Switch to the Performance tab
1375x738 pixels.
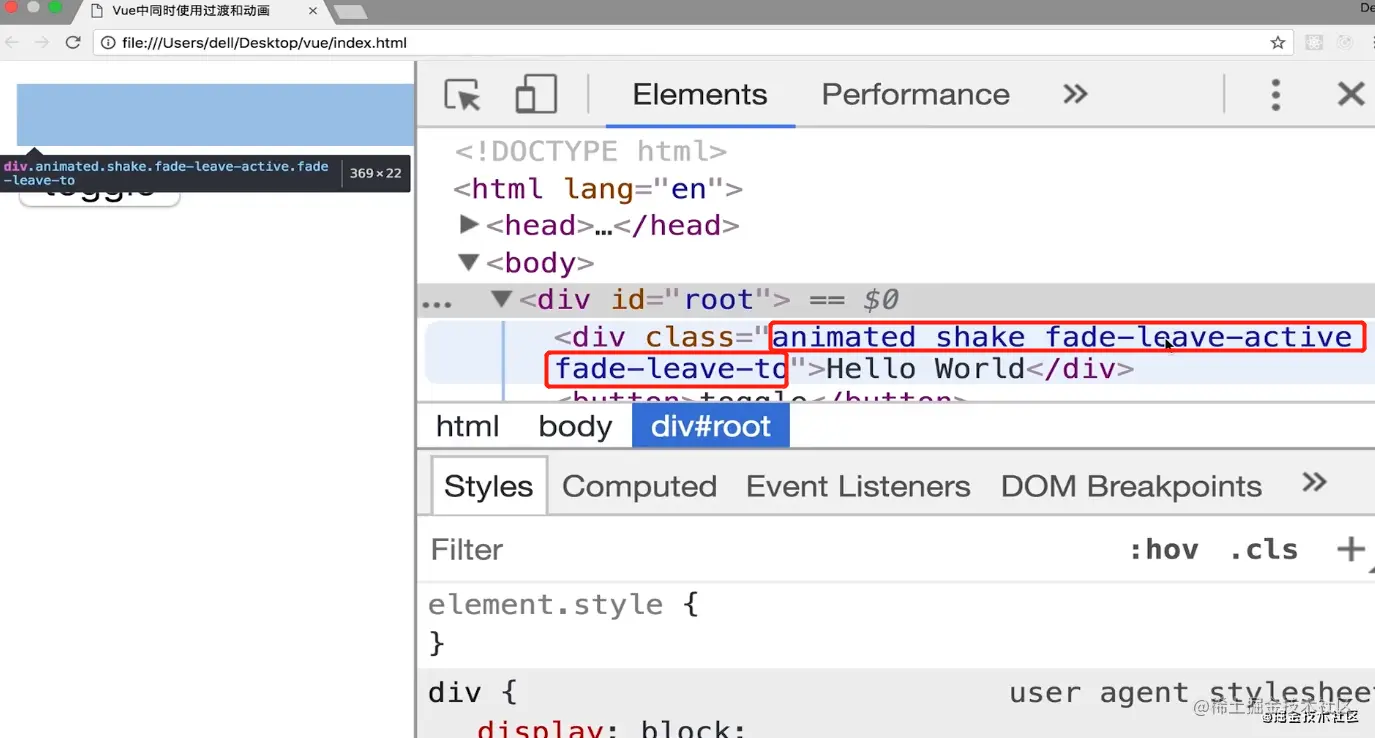coord(915,94)
